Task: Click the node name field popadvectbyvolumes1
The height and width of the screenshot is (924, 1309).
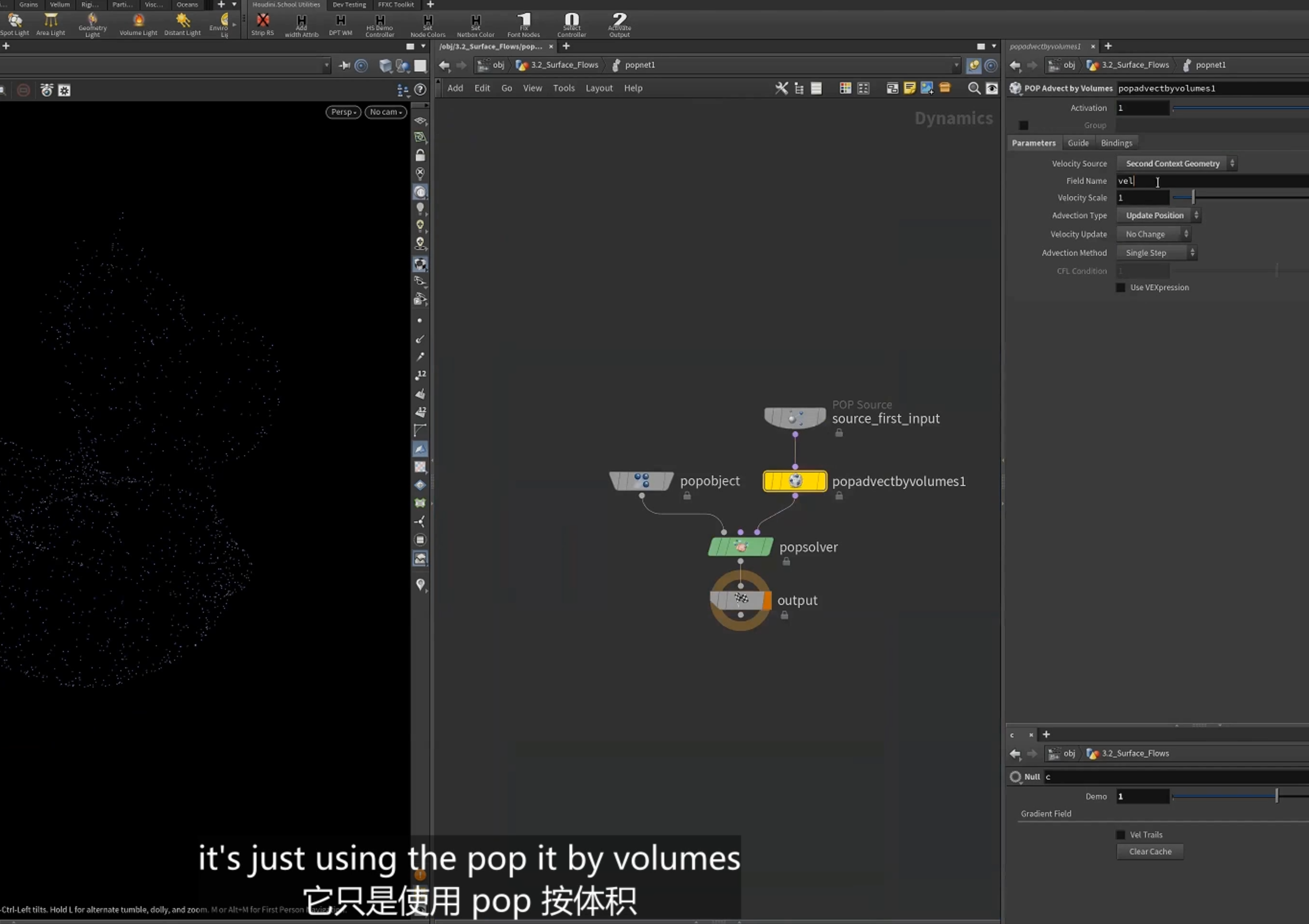Action: (1212, 88)
